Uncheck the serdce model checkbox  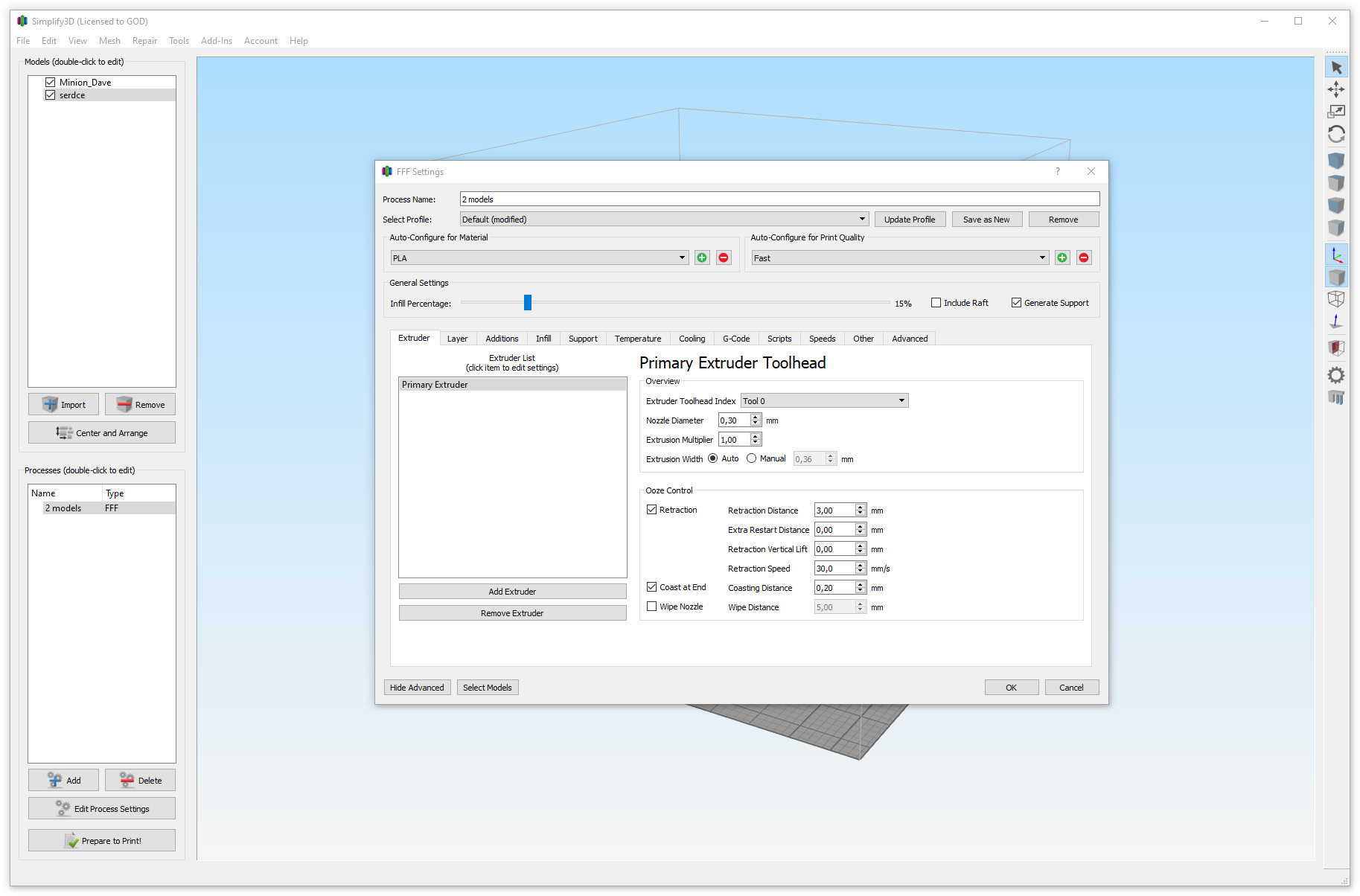(51, 95)
